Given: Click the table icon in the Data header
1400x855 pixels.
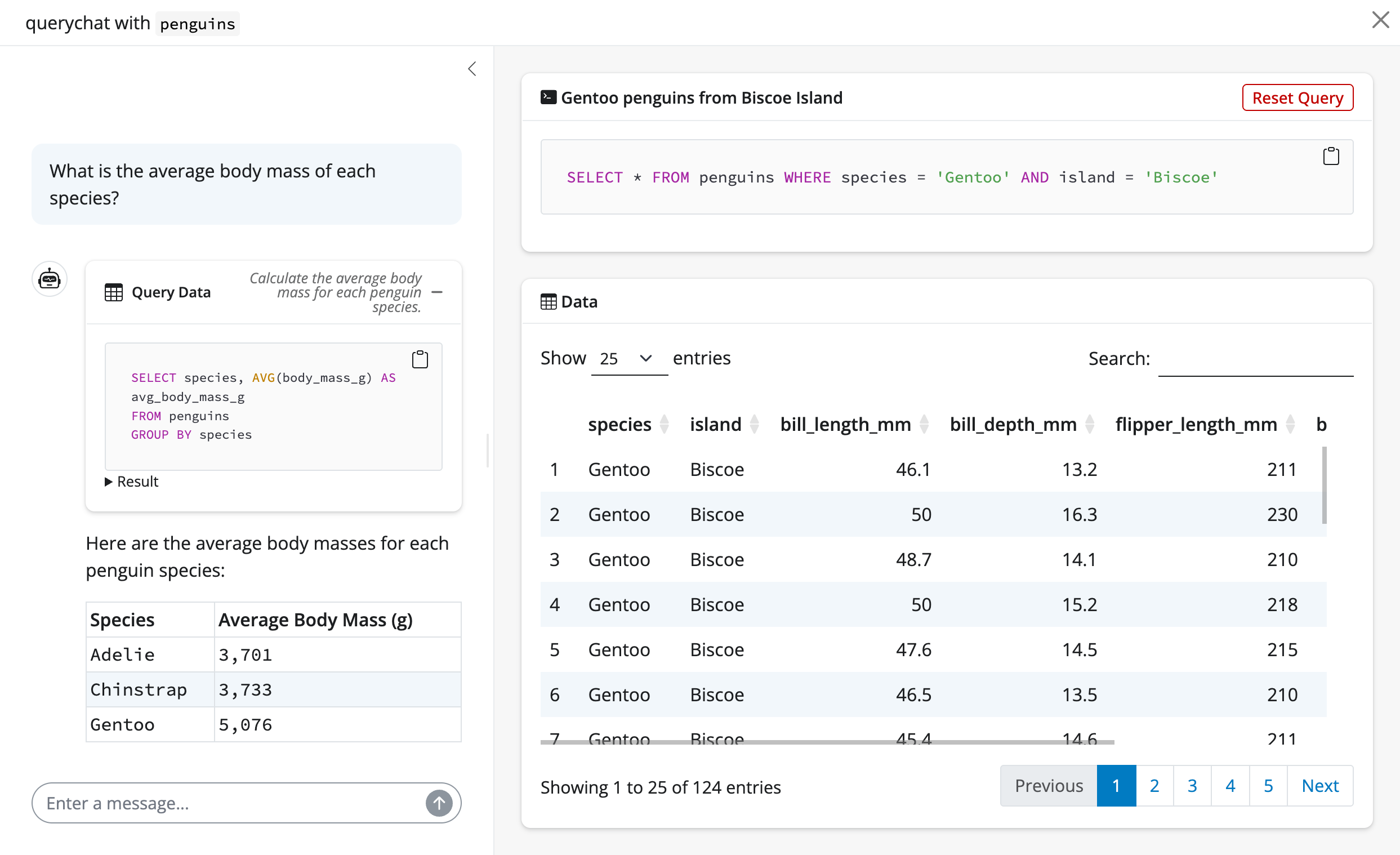Looking at the screenshot, I should tap(548, 301).
